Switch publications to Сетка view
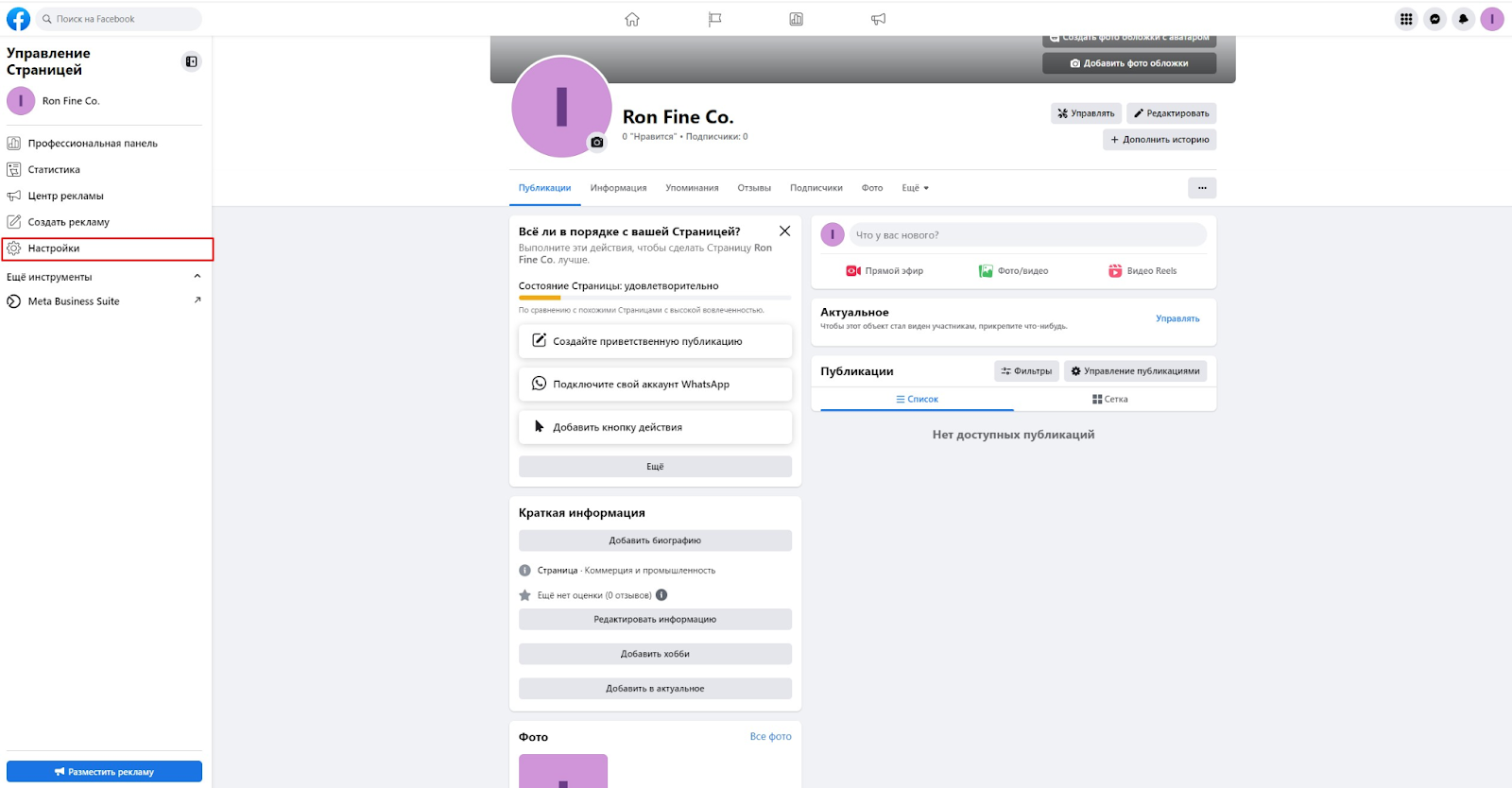1512x788 pixels. pos(1110,400)
